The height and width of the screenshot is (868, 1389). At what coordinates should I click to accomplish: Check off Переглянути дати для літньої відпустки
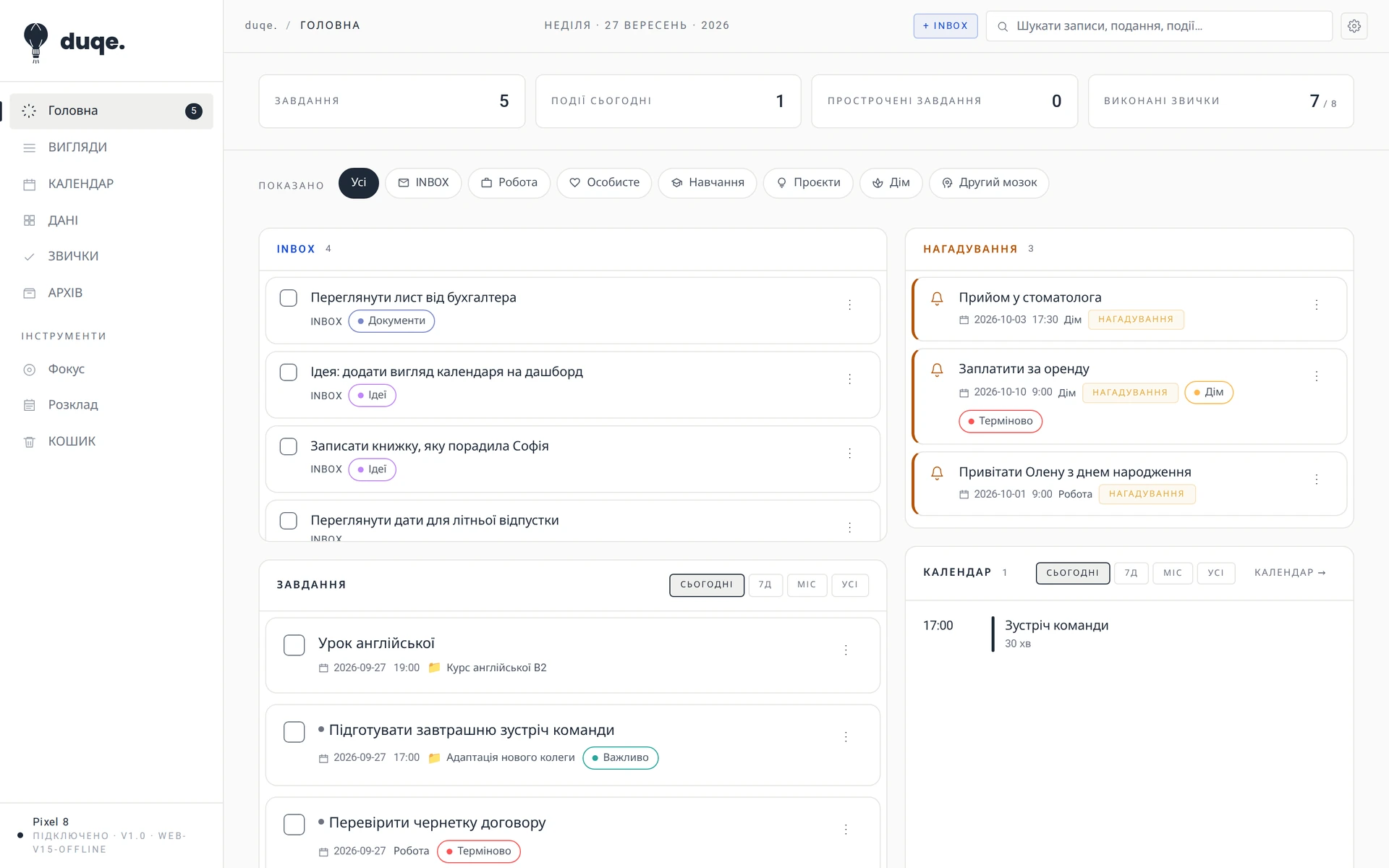(x=289, y=521)
